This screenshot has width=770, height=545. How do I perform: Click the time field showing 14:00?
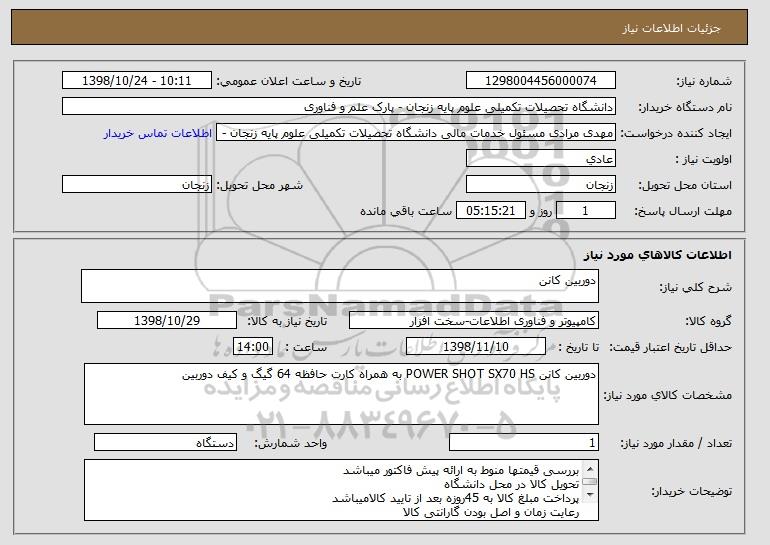(x=253, y=347)
